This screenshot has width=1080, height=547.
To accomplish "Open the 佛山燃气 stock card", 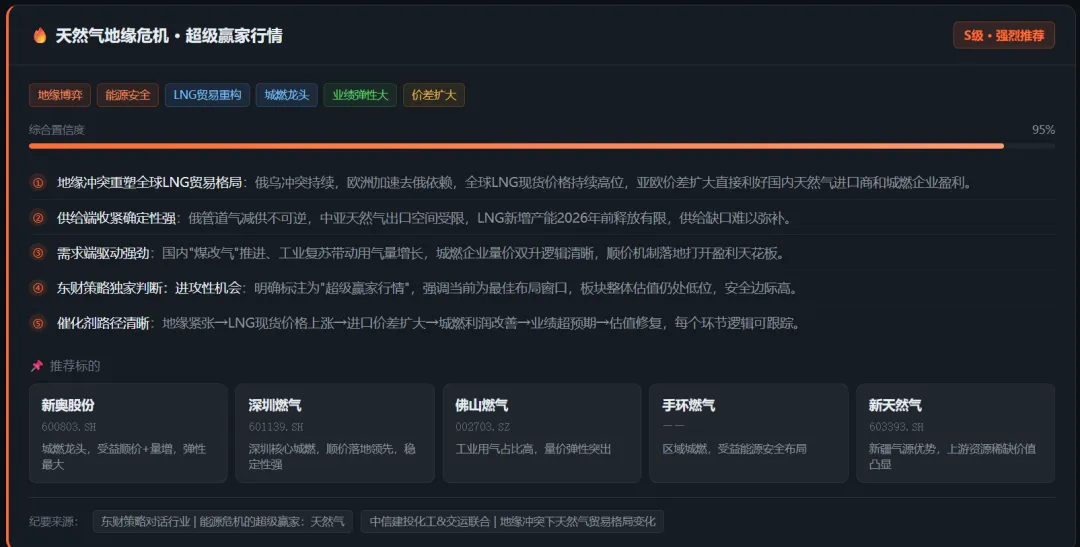I will [x=541, y=433].
